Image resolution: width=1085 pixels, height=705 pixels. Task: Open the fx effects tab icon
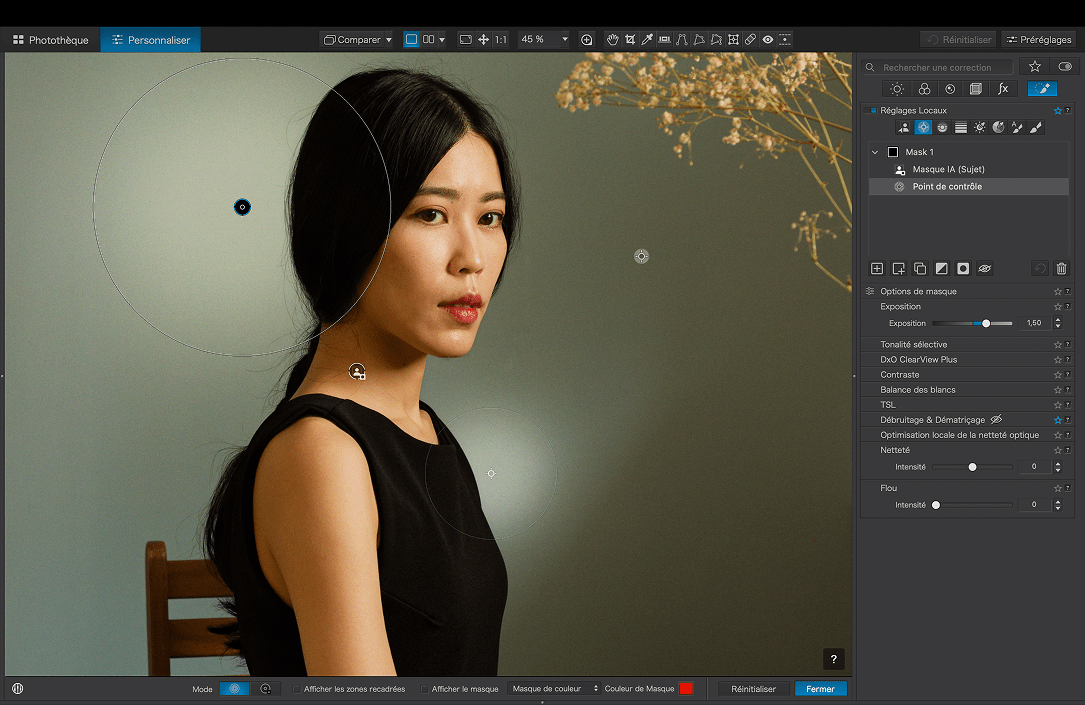tap(1003, 89)
